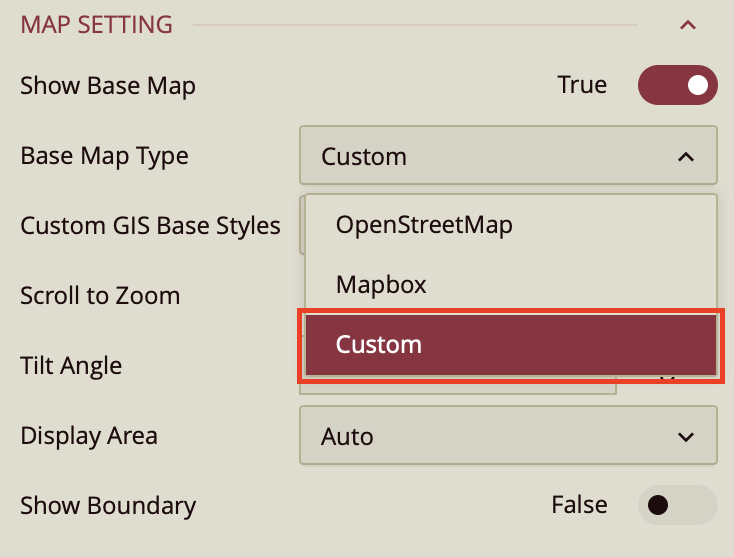The height and width of the screenshot is (557, 734).
Task: Click the Base Map Type combo box
Action: tap(490, 157)
